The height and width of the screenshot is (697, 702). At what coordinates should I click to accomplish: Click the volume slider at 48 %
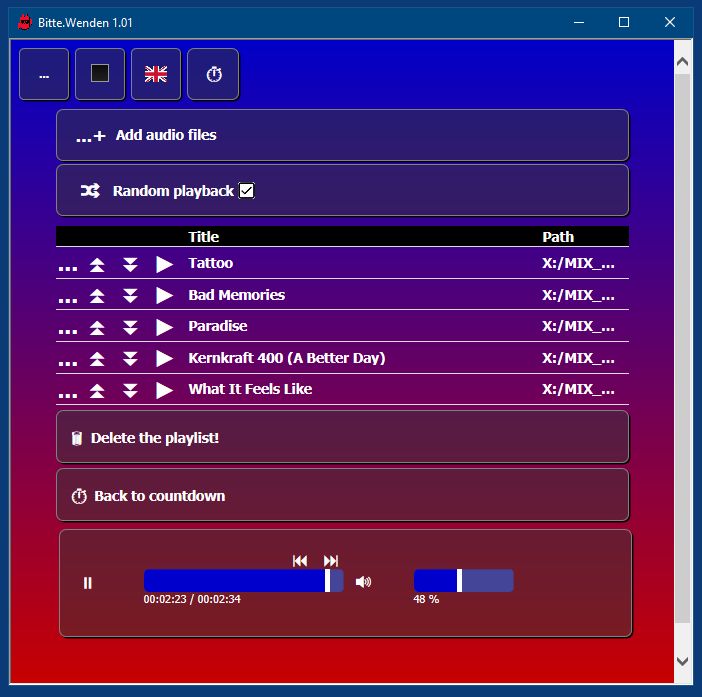(x=463, y=581)
